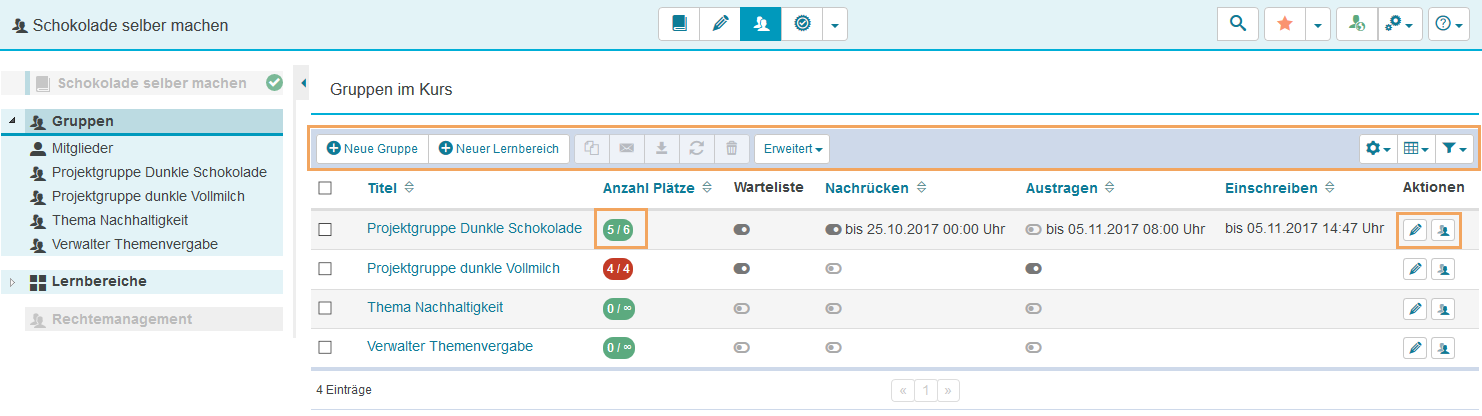Open the column selection table dropdown

1416,148
